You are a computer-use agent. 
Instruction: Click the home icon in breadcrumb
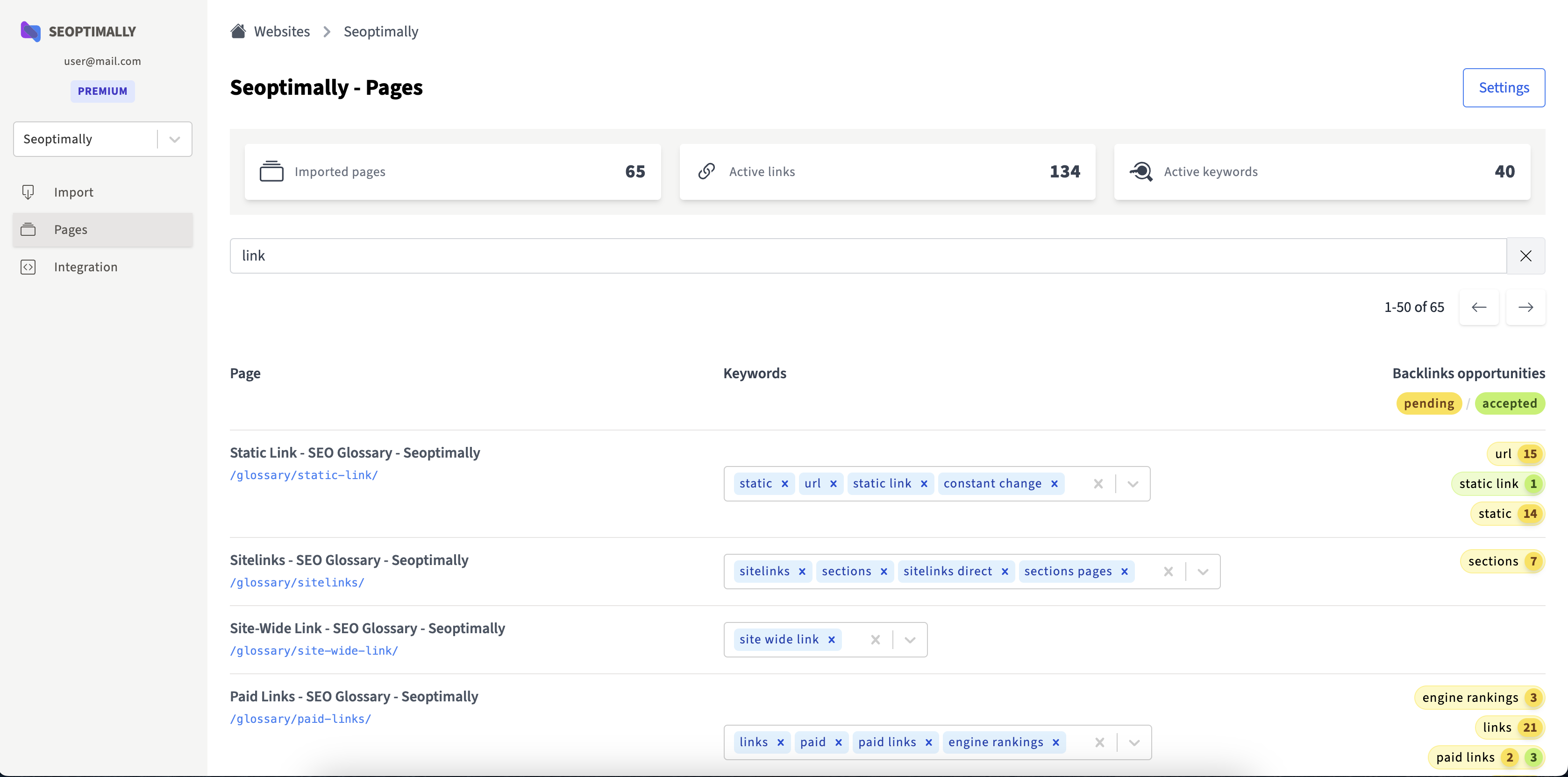[x=238, y=31]
